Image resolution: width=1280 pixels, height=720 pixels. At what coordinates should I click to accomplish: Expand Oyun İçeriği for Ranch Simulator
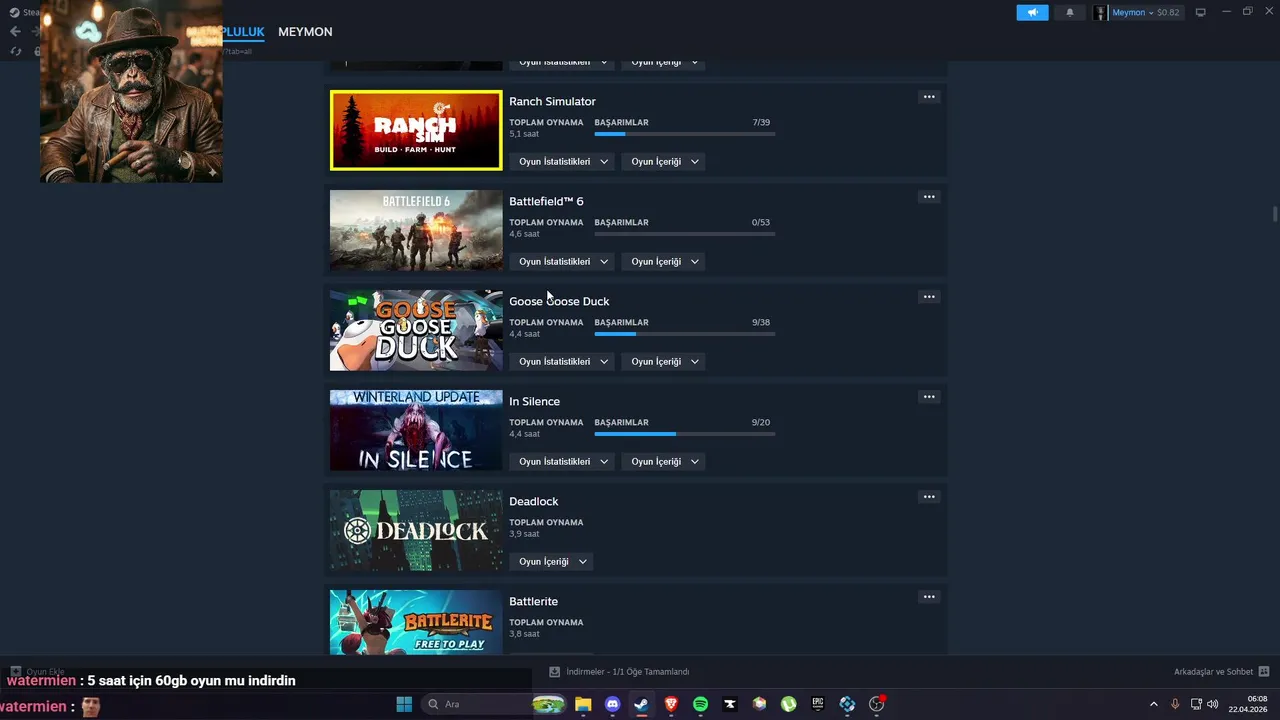(663, 161)
